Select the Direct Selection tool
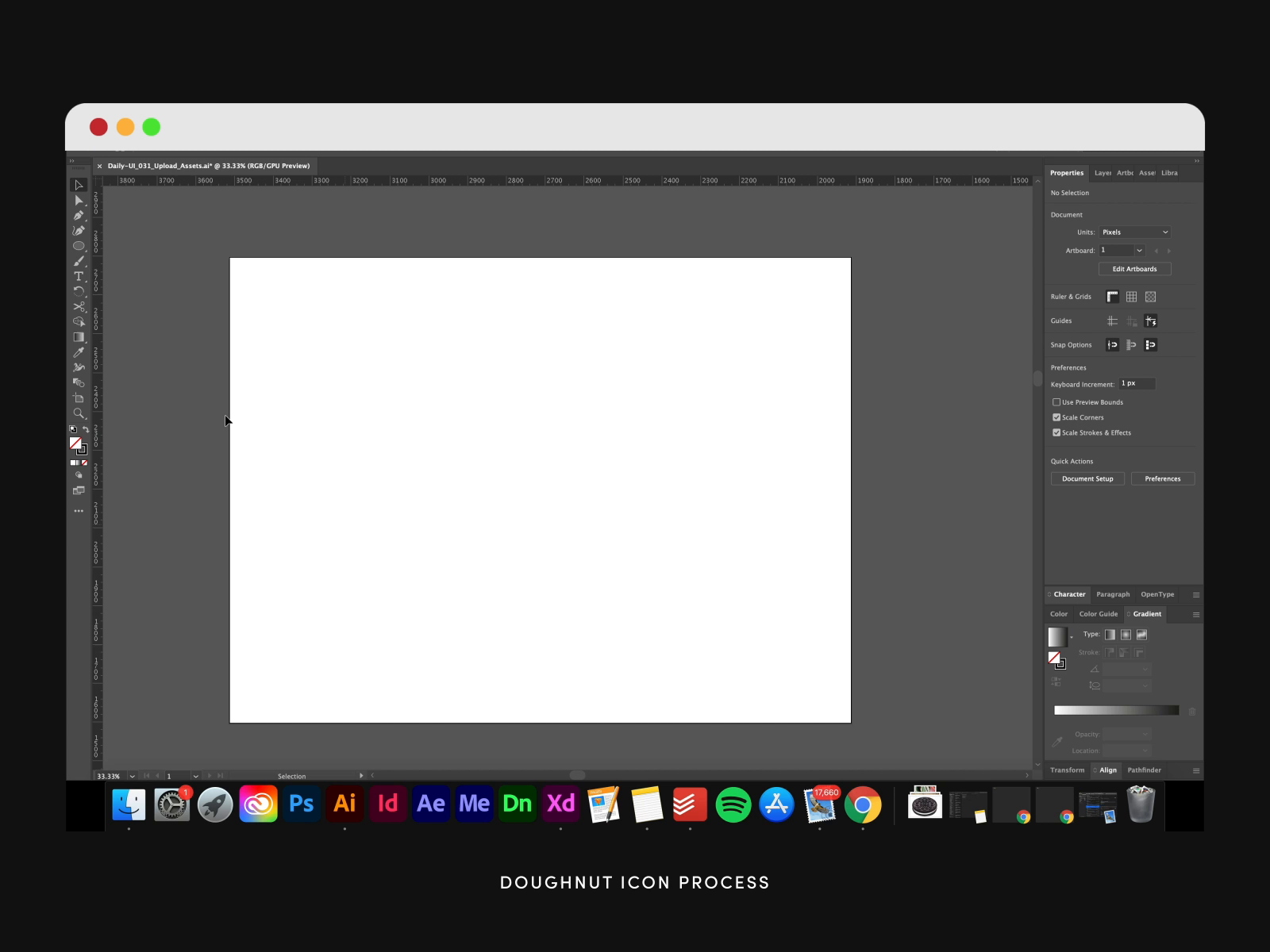Viewport: 1270px width, 952px height. click(79, 201)
